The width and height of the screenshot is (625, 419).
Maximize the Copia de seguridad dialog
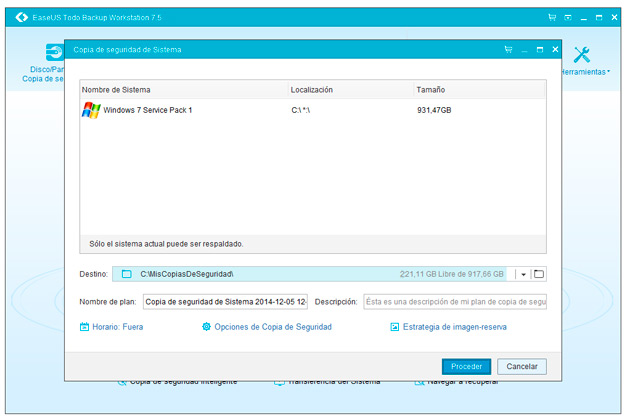pyautogui.click(x=540, y=49)
